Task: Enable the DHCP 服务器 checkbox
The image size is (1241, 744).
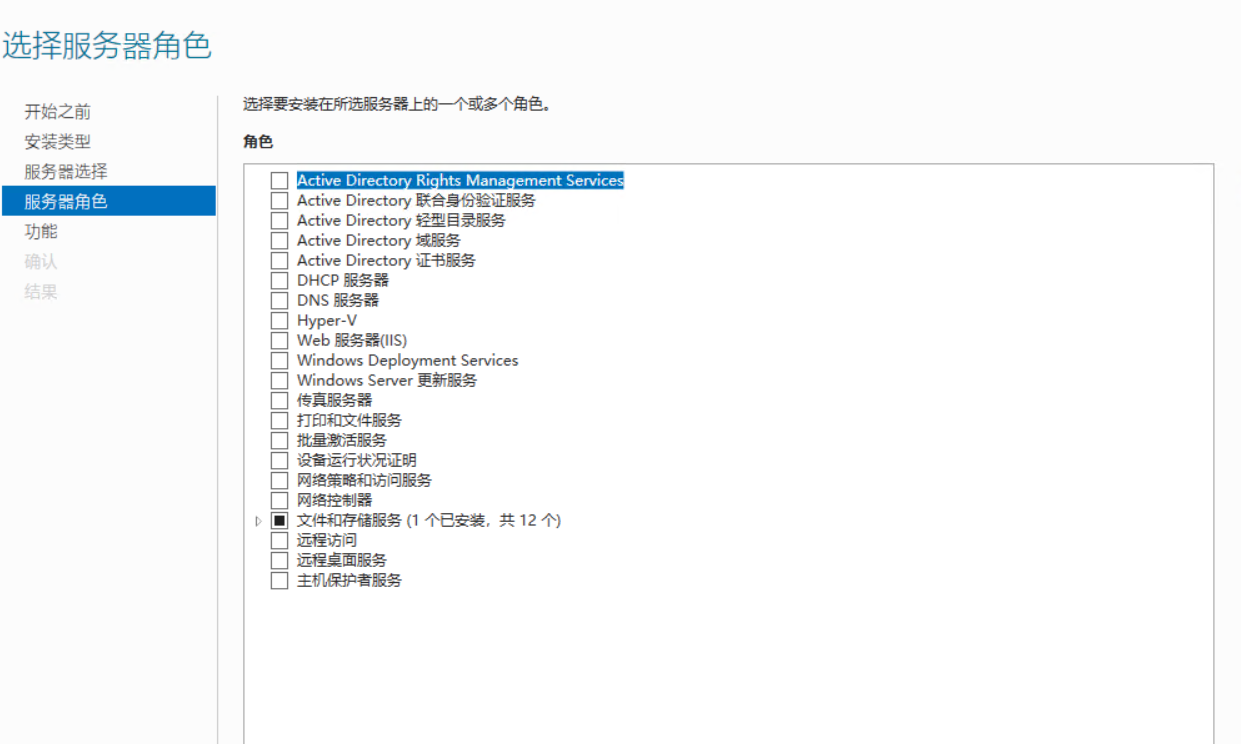Action: tap(279, 281)
